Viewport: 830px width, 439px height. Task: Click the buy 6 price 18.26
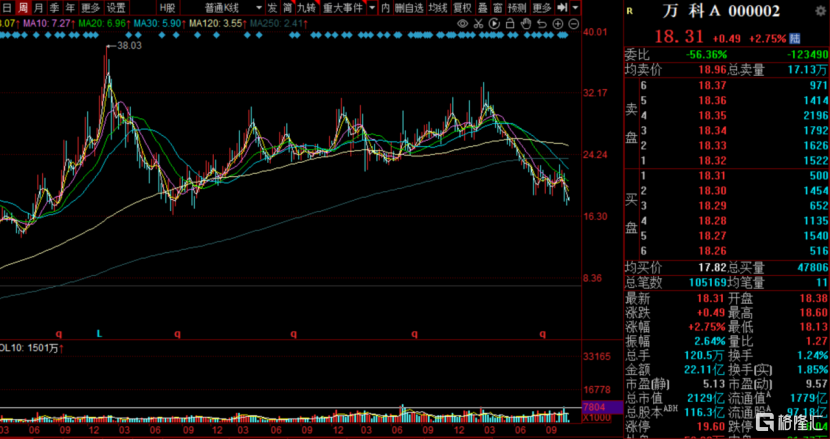point(711,251)
